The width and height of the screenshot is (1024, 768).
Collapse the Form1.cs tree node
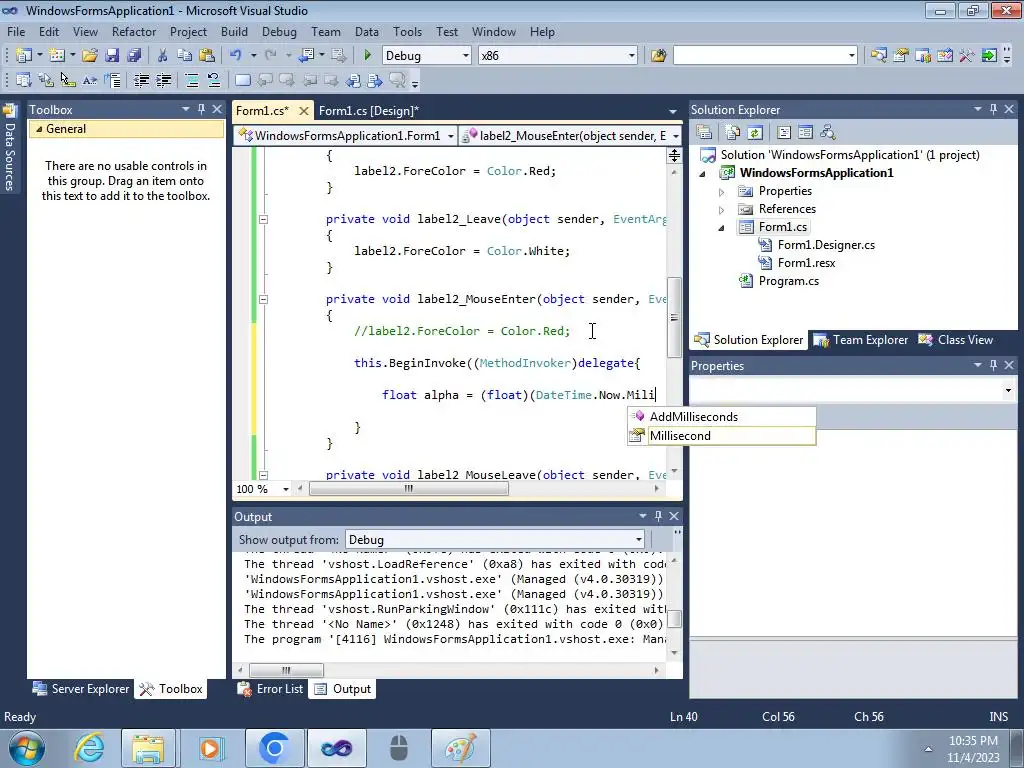tap(722, 228)
